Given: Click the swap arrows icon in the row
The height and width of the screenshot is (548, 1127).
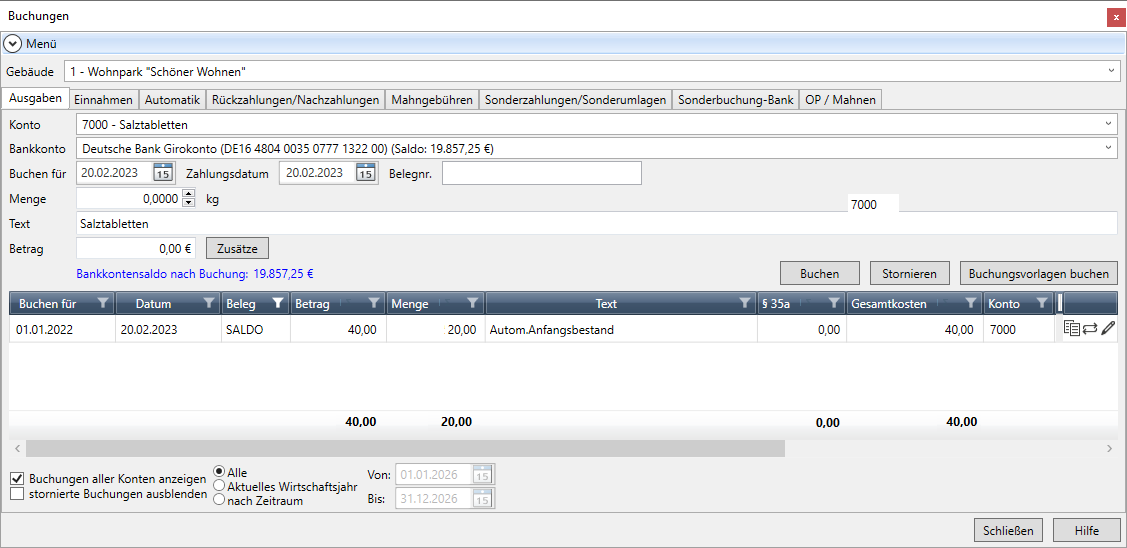Looking at the screenshot, I should click(1090, 329).
